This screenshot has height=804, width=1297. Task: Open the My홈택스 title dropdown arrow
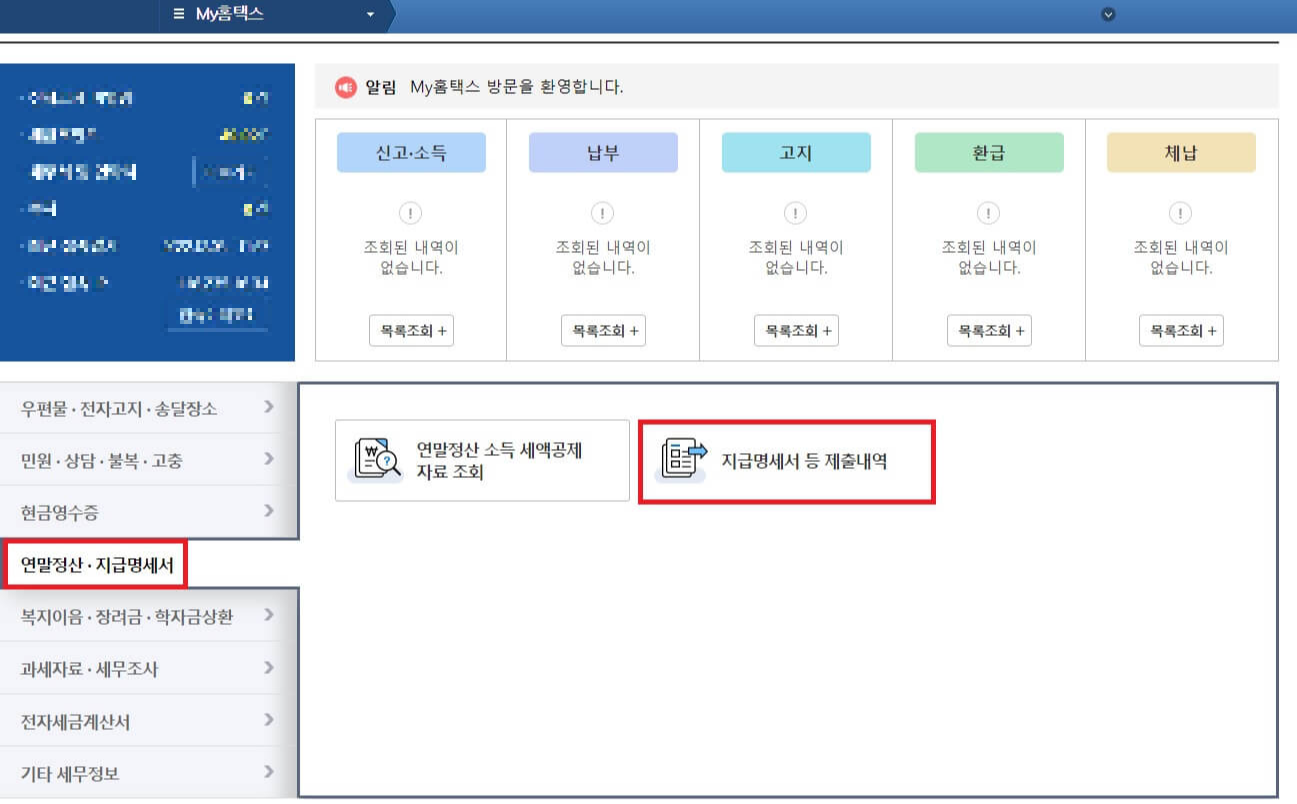click(x=369, y=14)
